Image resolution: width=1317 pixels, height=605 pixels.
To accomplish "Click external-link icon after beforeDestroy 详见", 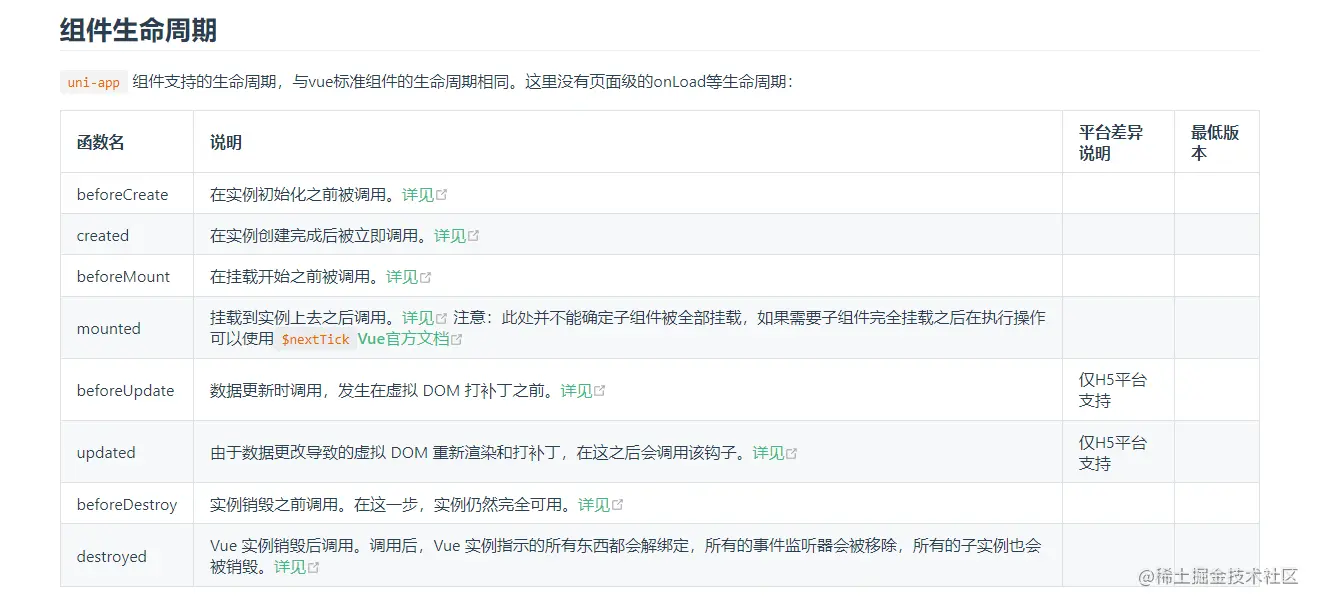I will [618, 504].
